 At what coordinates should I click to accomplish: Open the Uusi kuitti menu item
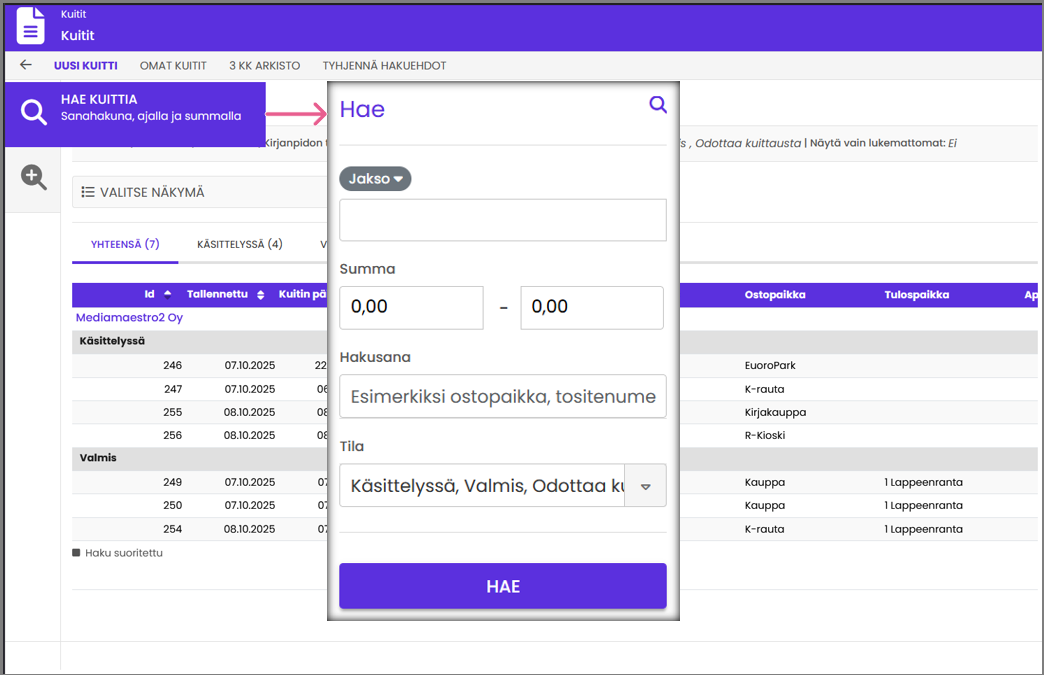[85, 66]
